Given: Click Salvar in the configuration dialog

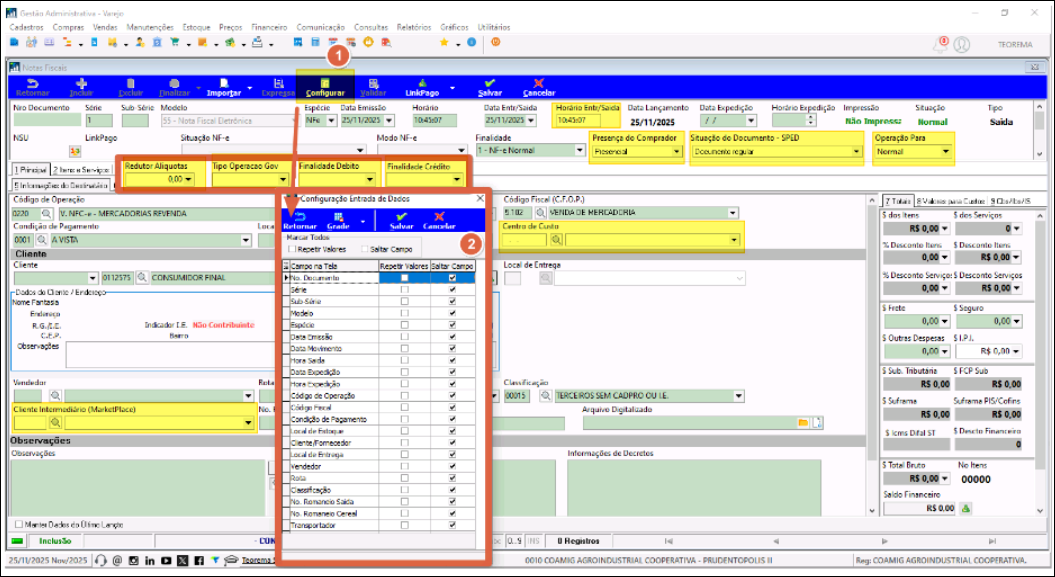Looking at the screenshot, I should (x=401, y=220).
